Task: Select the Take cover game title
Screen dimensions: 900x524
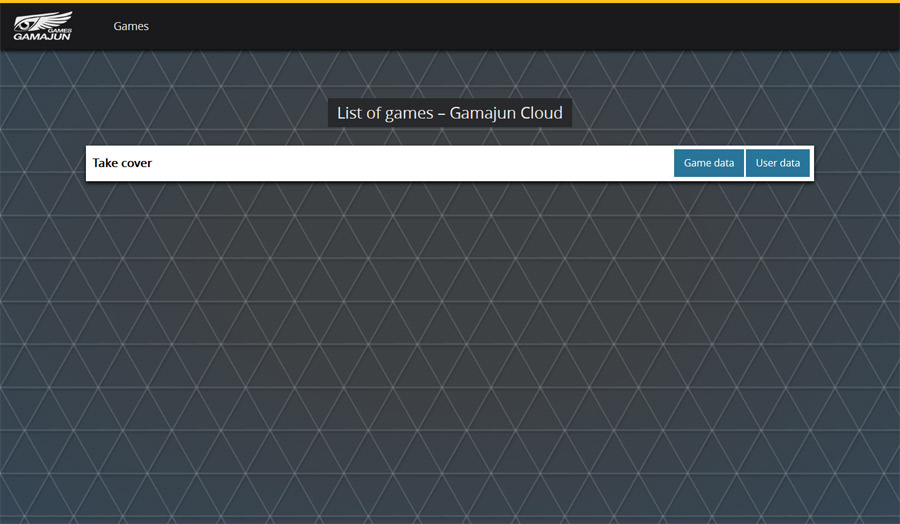Action: (x=122, y=163)
